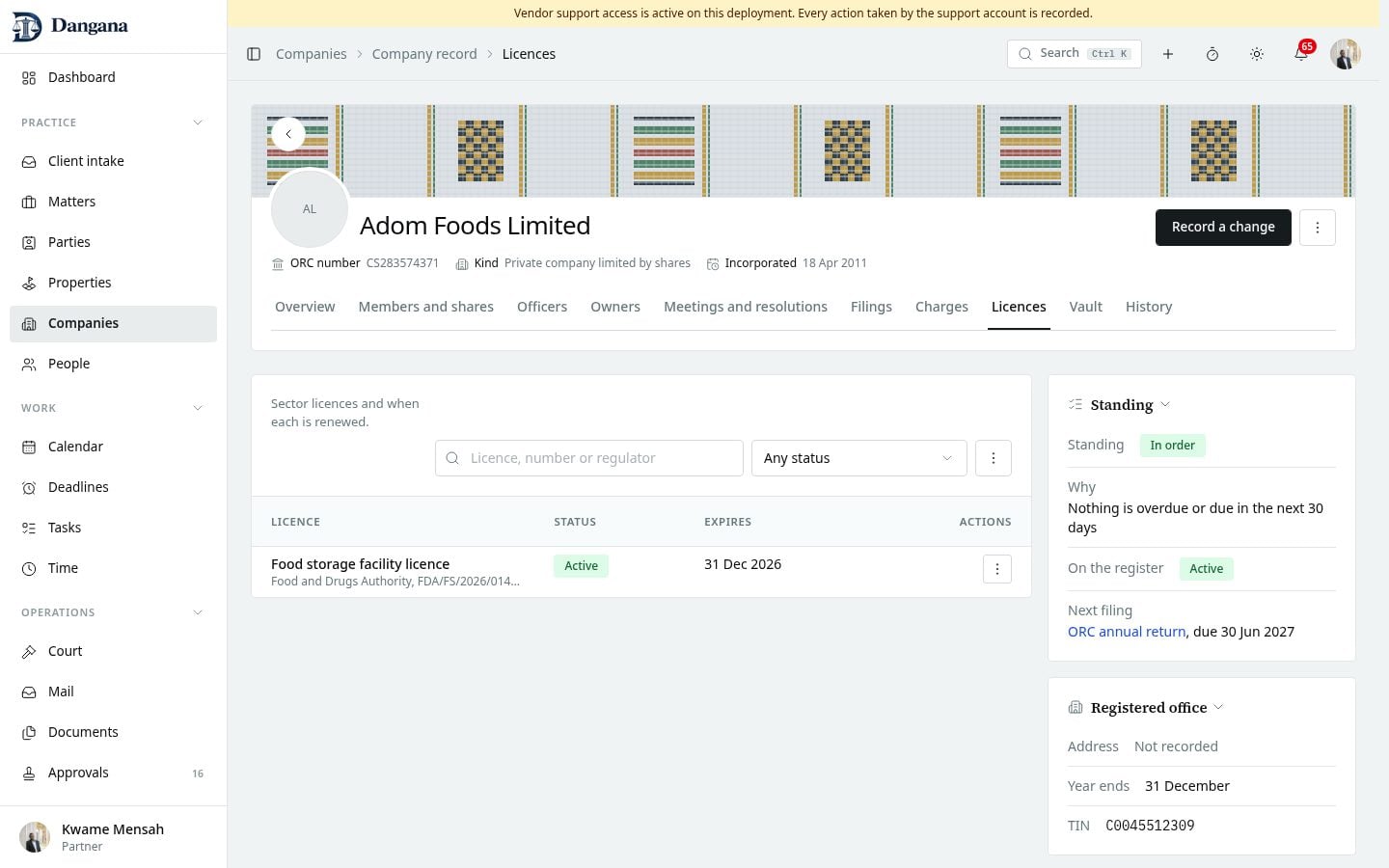Collapse the PRACTICE sidebar section
The width and height of the screenshot is (1389, 868).
198,122
